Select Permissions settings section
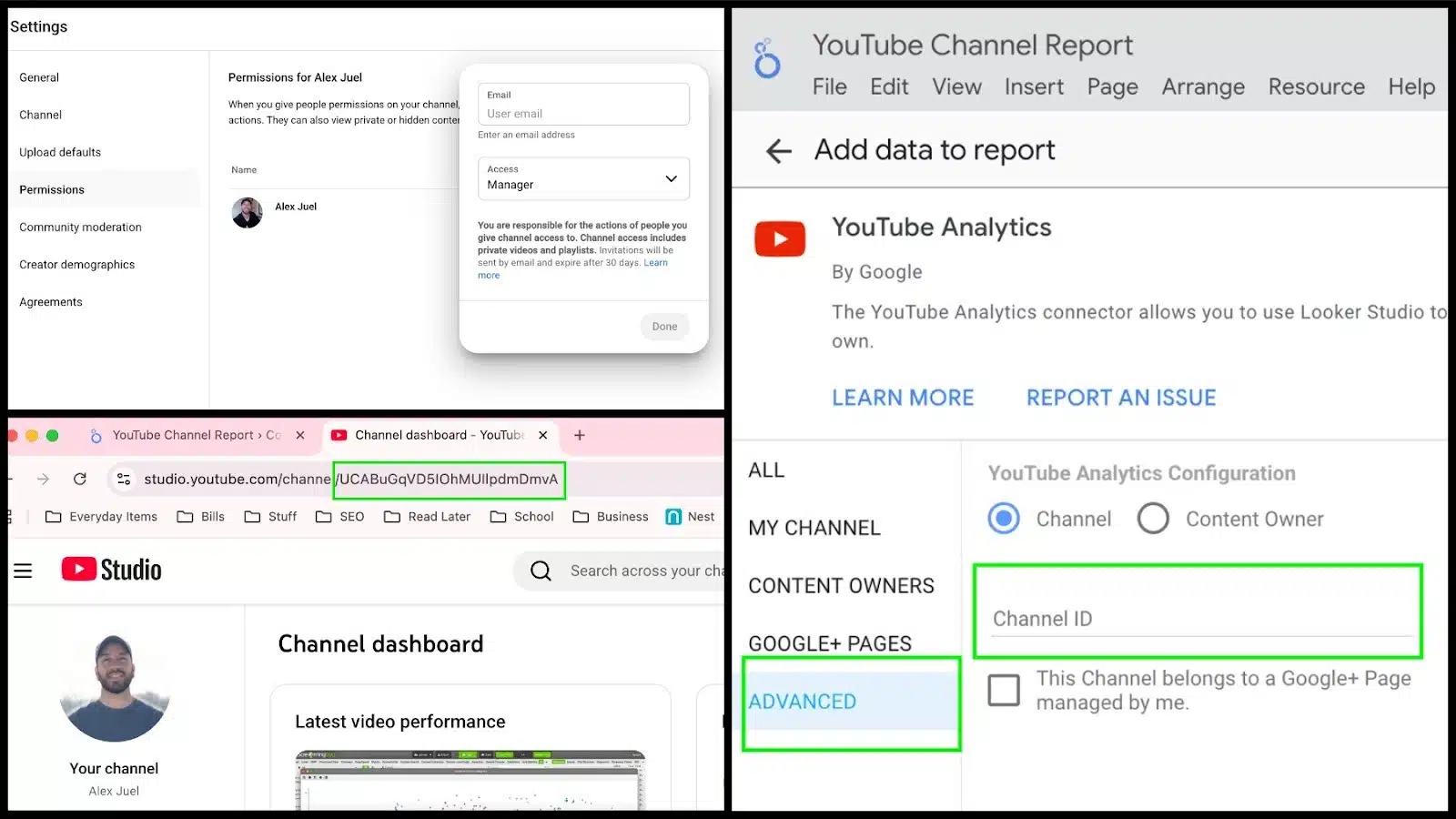The width and height of the screenshot is (1456, 819). tap(52, 189)
